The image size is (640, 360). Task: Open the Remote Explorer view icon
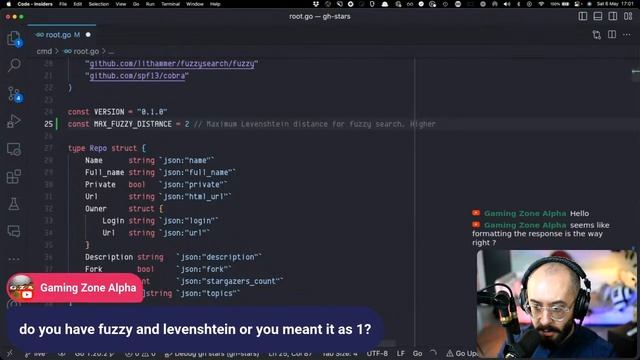[14, 149]
